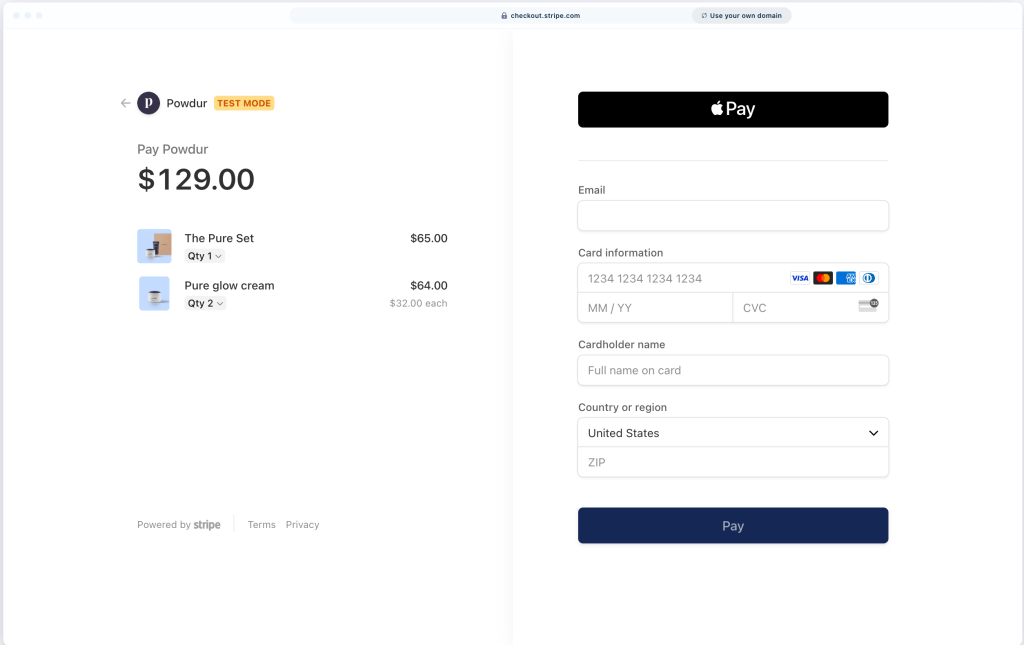
Task: Click the Pure glow cream product thumbnail
Action: tap(154, 293)
